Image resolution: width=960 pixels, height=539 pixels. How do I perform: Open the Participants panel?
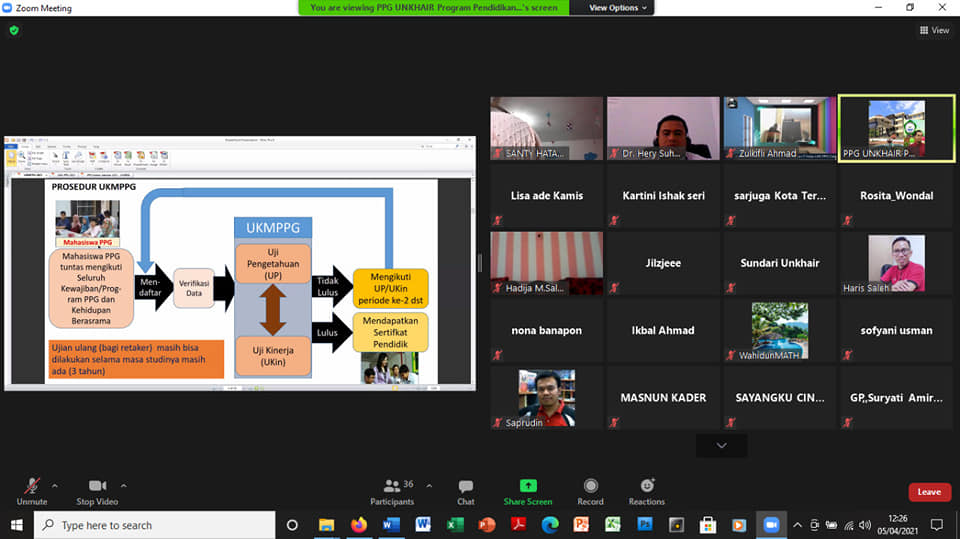391,491
